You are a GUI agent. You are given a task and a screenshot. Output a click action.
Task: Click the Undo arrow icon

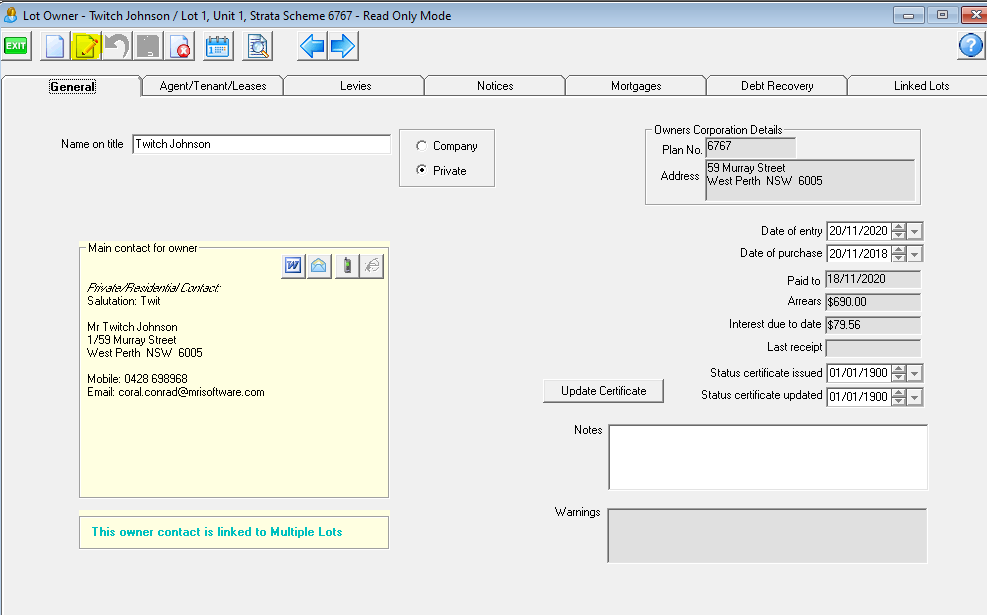pos(117,47)
